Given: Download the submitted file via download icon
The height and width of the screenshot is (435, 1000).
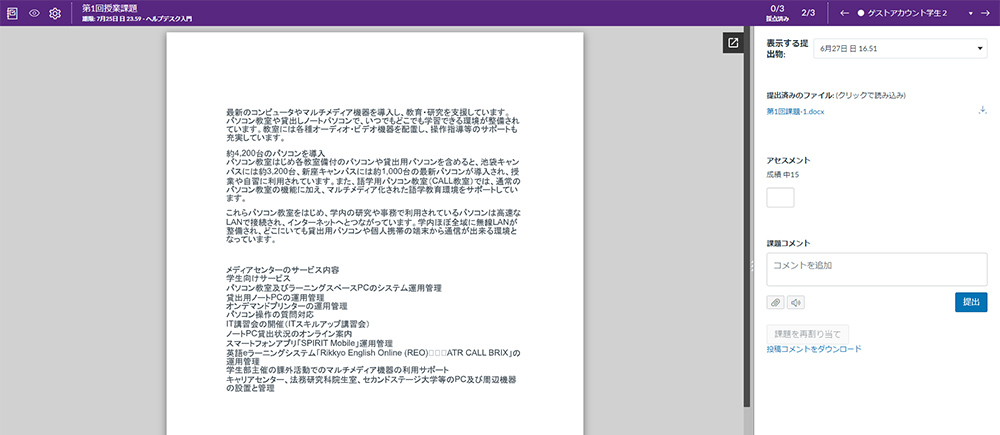Looking at the screenshot, I should pyautogui.click(x=982, y=110).
